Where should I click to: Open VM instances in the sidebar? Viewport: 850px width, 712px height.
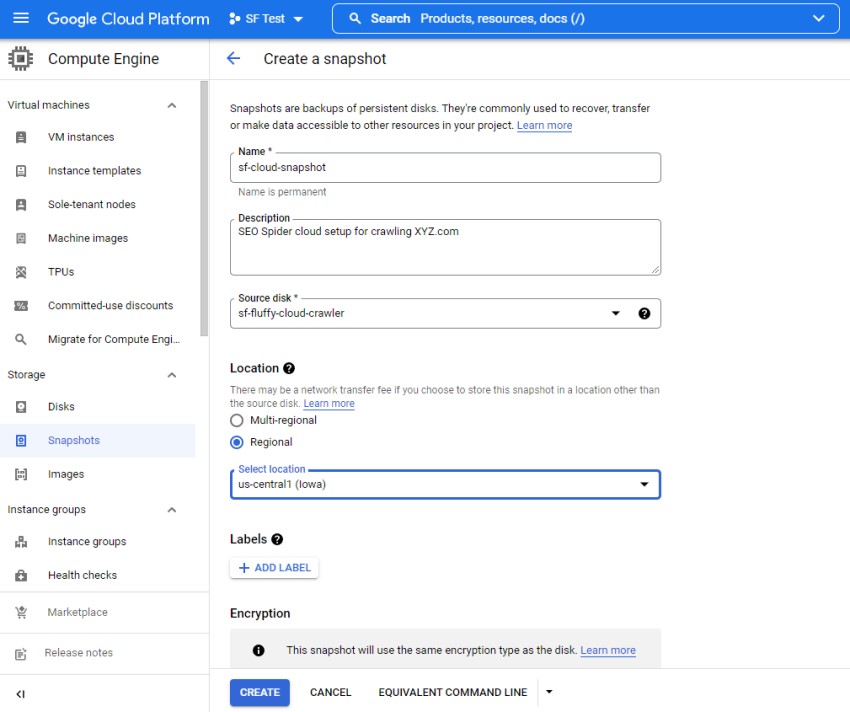click(81, 137)
